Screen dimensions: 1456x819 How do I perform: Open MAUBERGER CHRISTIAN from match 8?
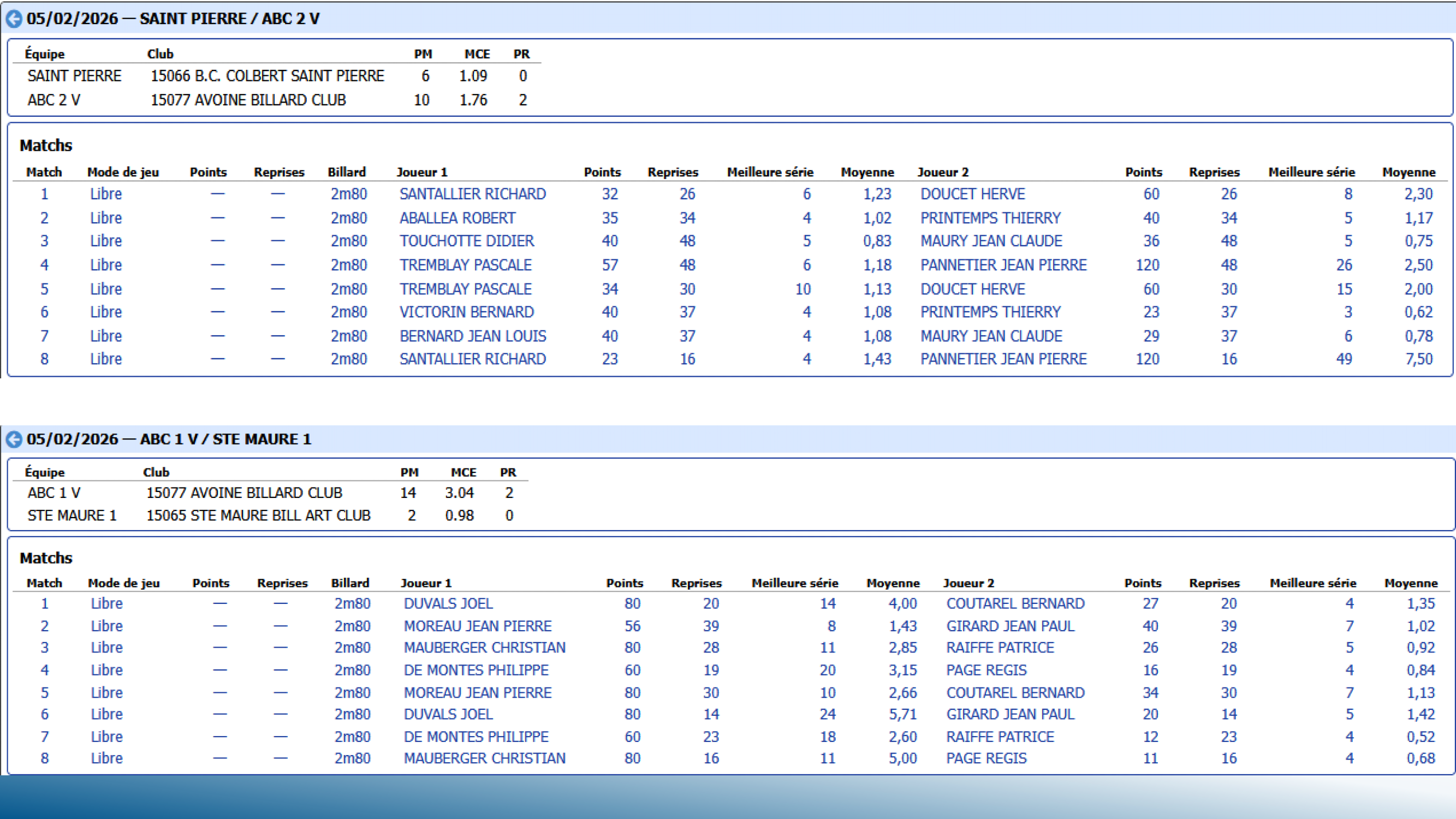pyautogui.click(x=484, y=758)
